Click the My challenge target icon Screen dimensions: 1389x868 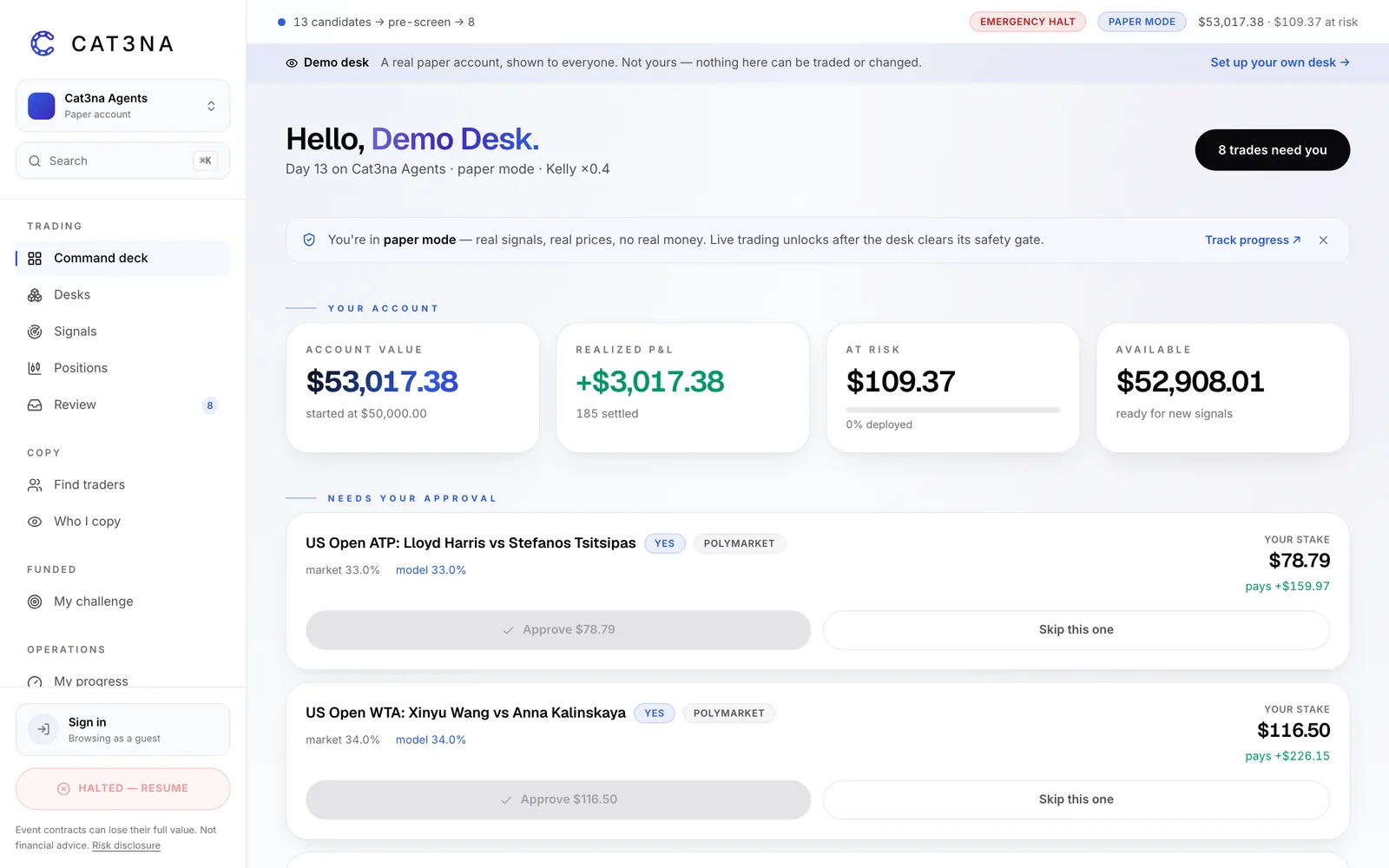coord(35,602)
